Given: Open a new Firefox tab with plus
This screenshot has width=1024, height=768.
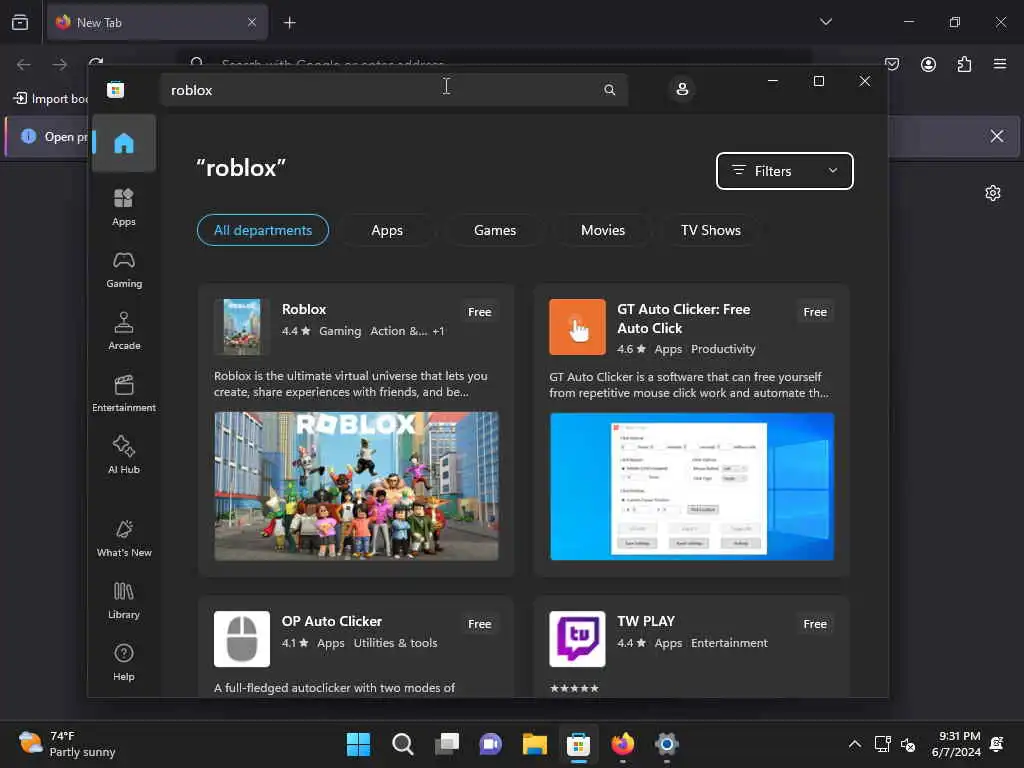Looking at the screenshot, I should click(x=289, y=23).
